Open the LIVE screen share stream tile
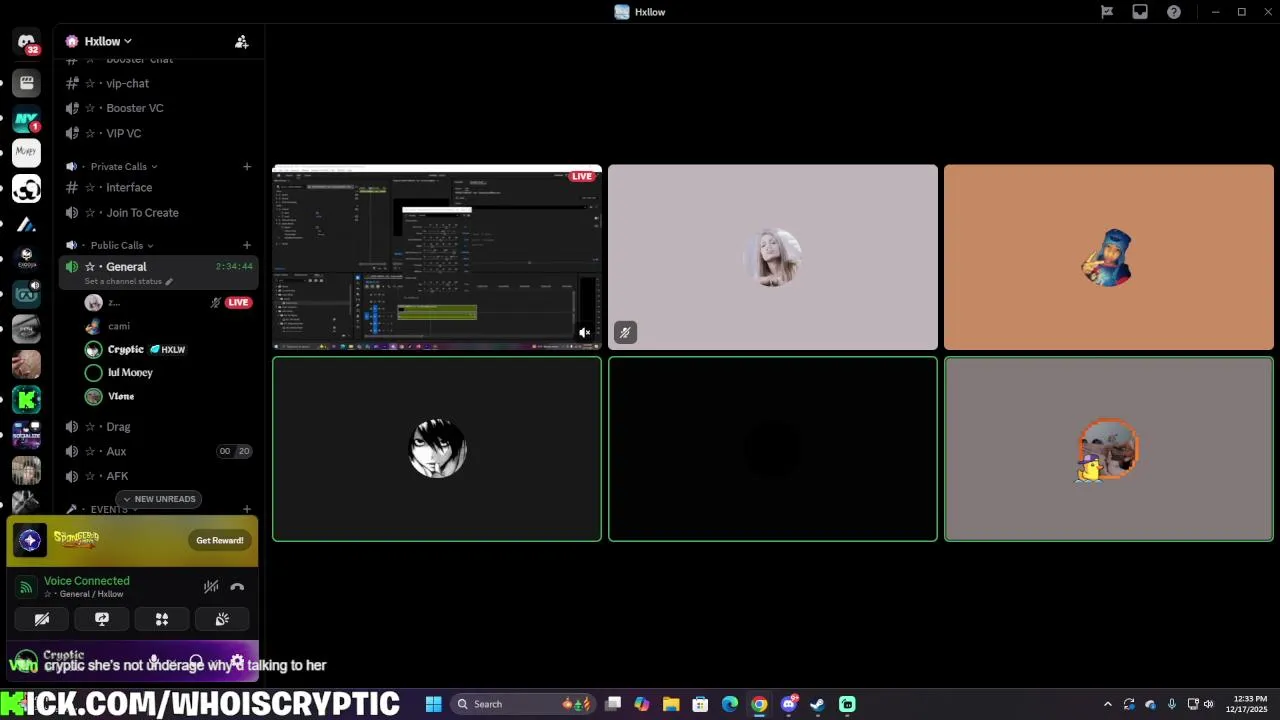 pyautogui.click(x=437, y=257)
